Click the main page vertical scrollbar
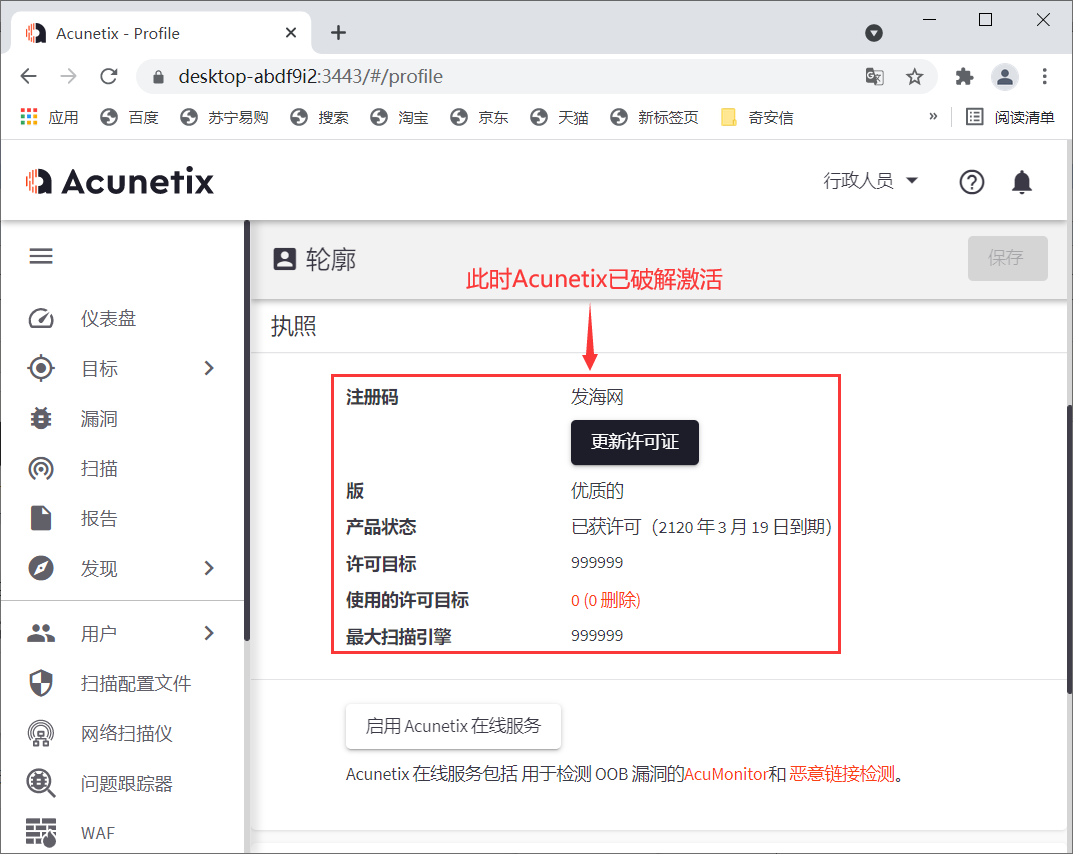Viewport: 1073px width, 854px height. coord(1070,549)
